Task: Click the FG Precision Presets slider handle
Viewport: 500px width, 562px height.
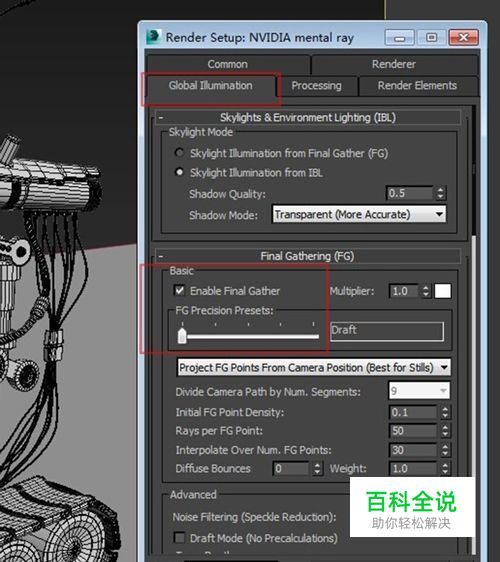Action: (182, 336)
